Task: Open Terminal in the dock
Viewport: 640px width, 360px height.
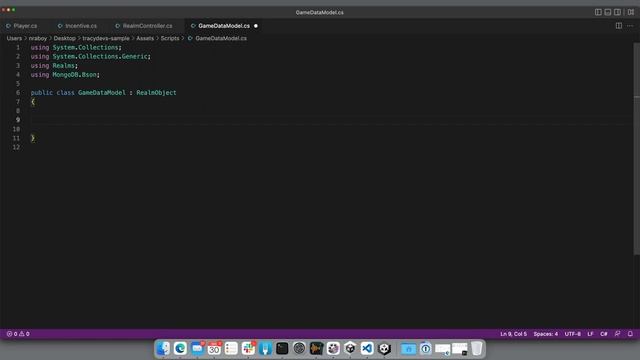Action: pos(282,349)
